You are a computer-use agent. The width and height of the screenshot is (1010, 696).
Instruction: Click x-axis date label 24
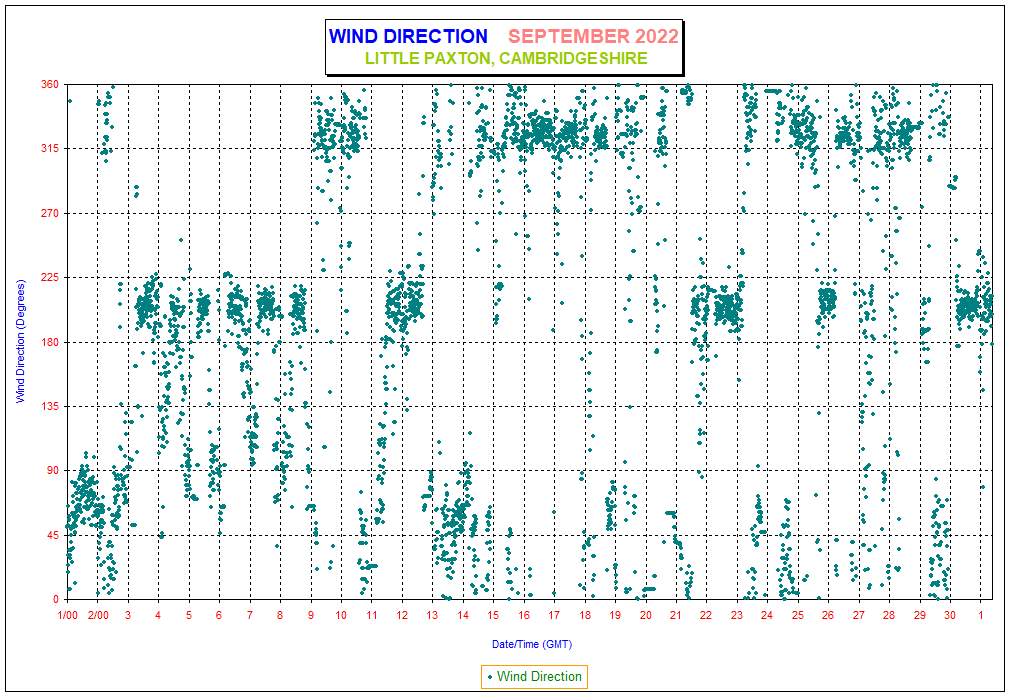click(767, 616)
